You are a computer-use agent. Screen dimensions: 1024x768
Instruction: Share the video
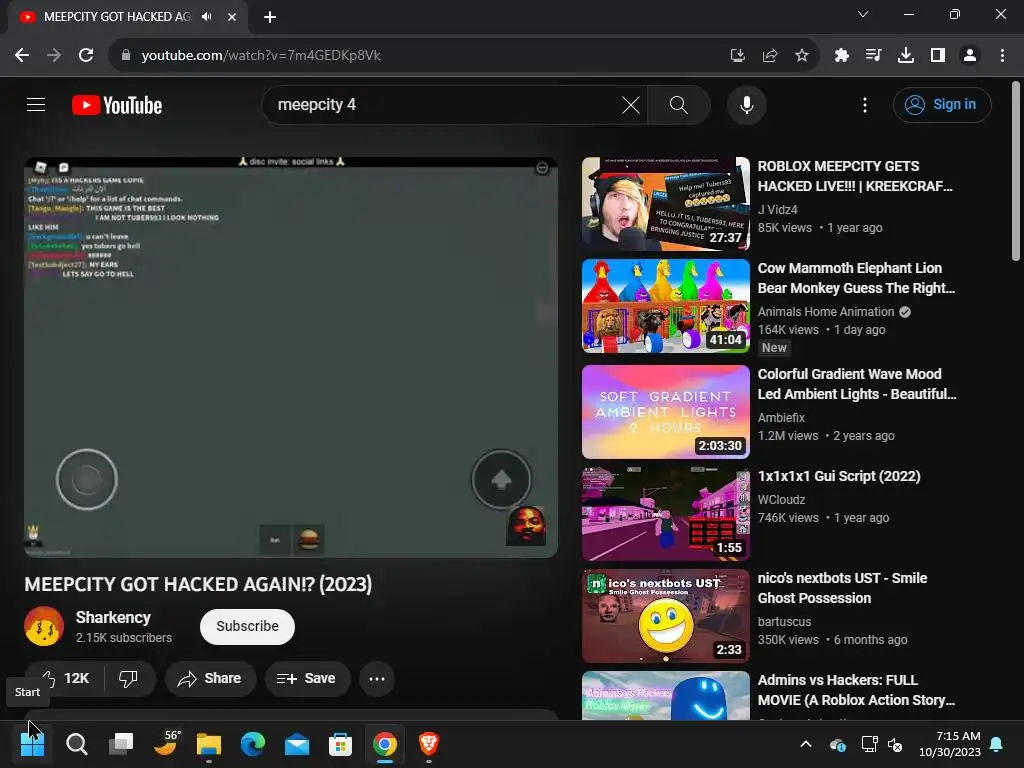[x=210, y=679]
